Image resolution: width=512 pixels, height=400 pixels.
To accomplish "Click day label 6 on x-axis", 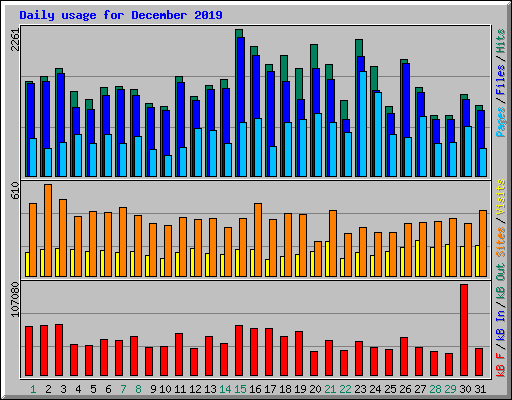I will pyautogui.click(x=108, y=389).
